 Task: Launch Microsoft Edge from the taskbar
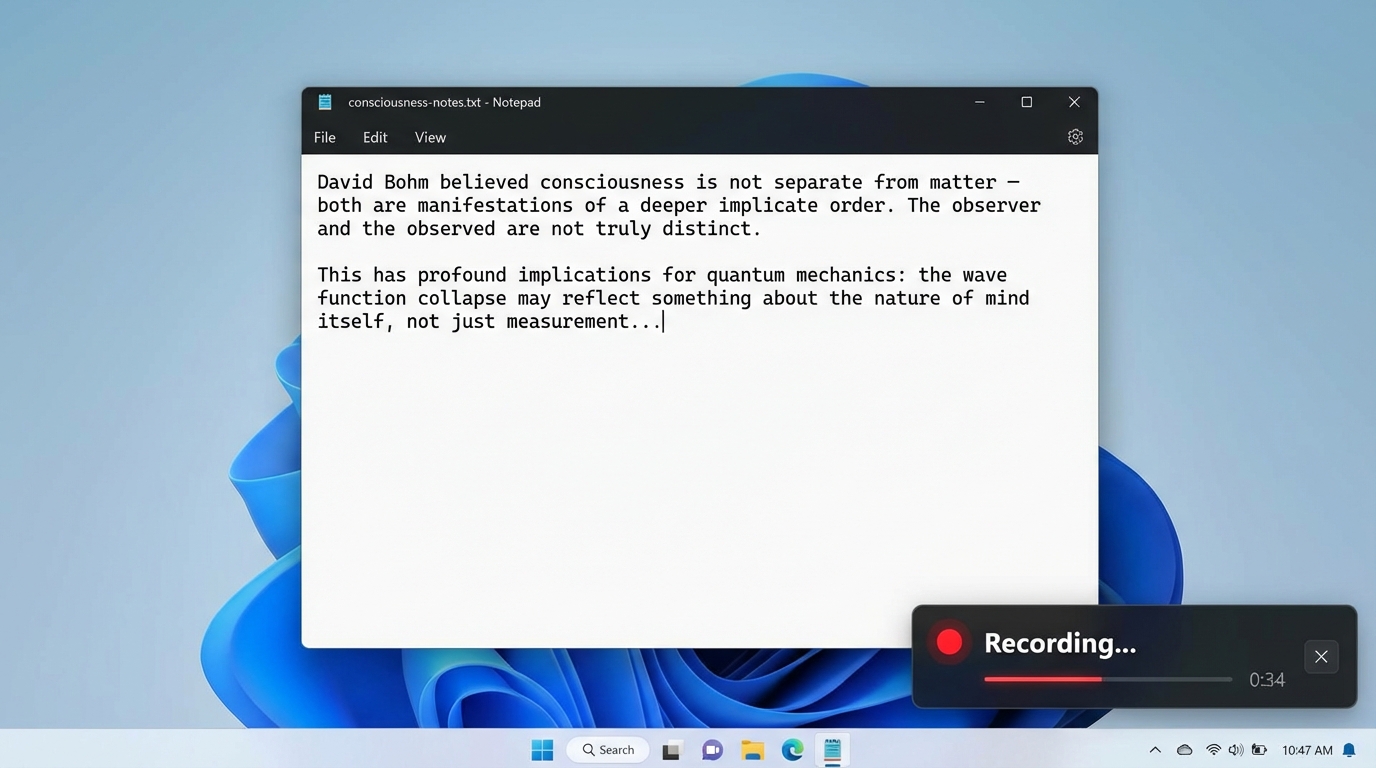tap(792, 750)
